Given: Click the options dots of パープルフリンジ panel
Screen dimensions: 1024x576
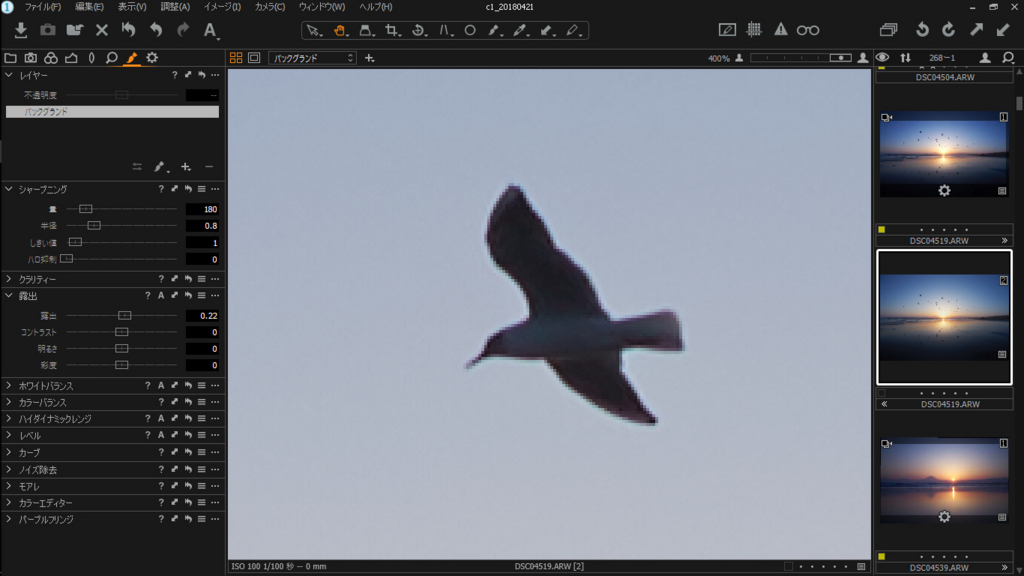Looking at the screenshot, I should 215,519.
